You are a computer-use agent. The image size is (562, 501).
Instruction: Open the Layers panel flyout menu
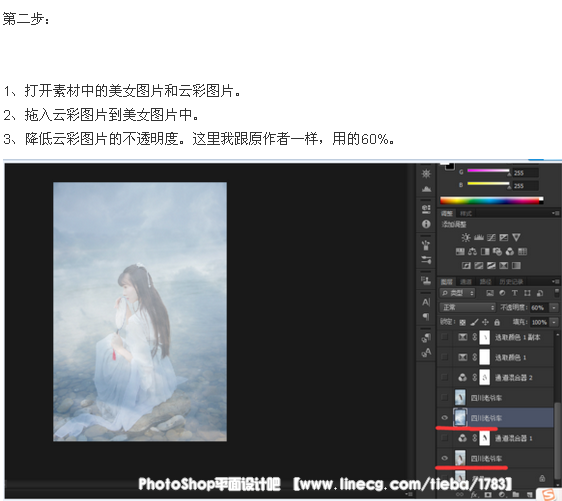[556, 281]
